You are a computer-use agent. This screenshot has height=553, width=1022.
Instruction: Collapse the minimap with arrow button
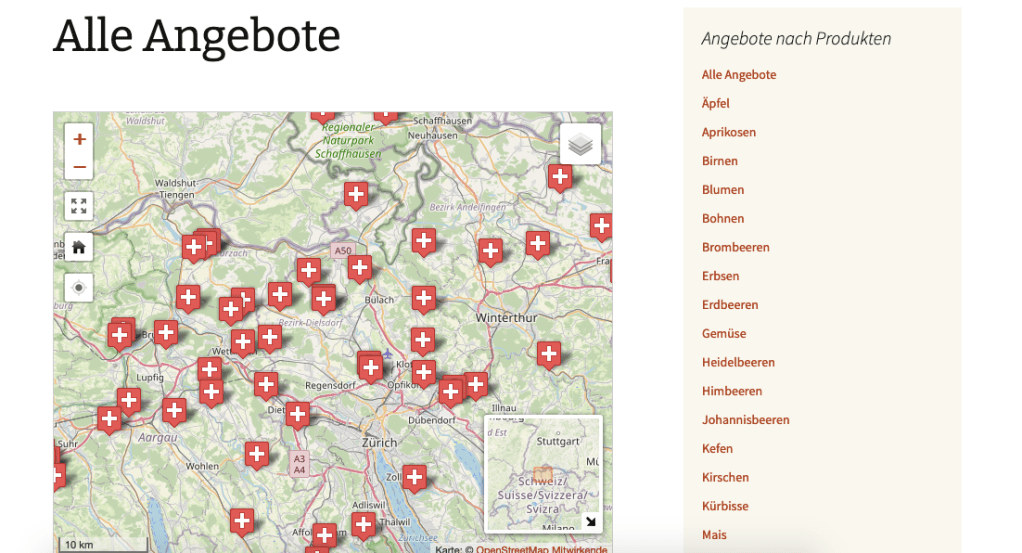coord(590,521)
